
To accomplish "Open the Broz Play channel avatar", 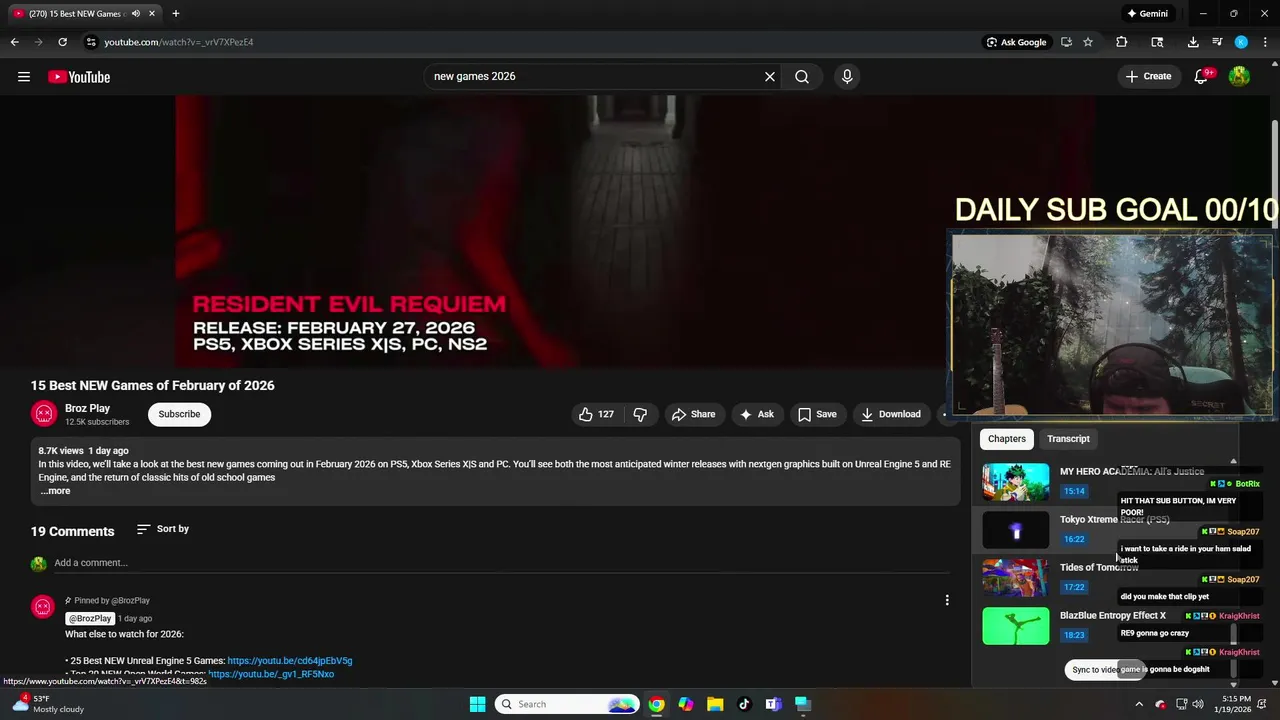I will pos(43,414).
